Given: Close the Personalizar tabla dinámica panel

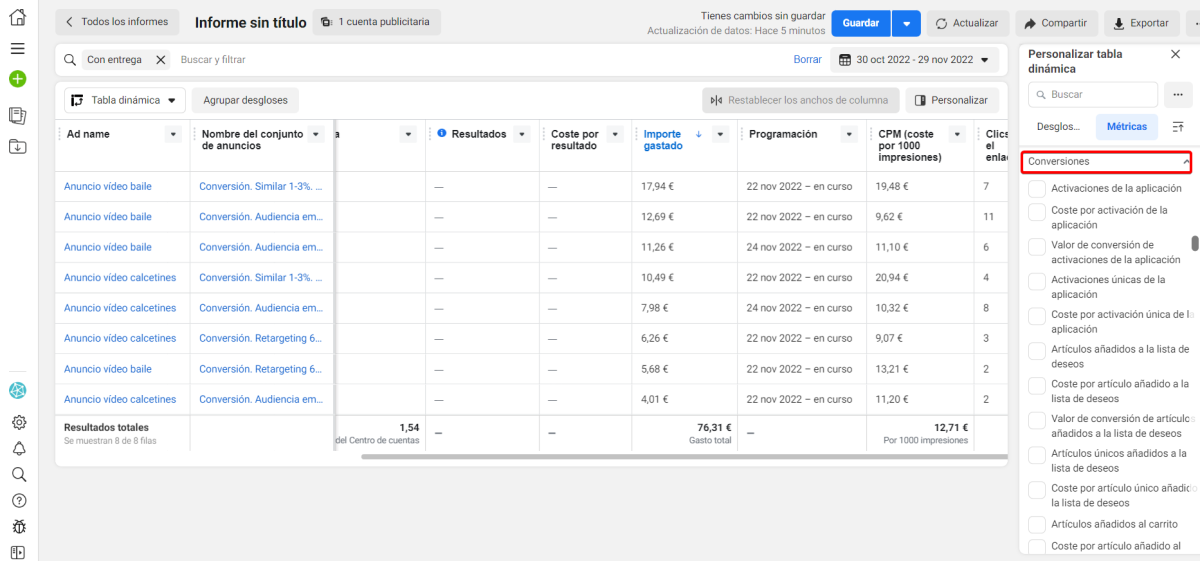Looking at the screenshot, I should (x=1175, y=55).
